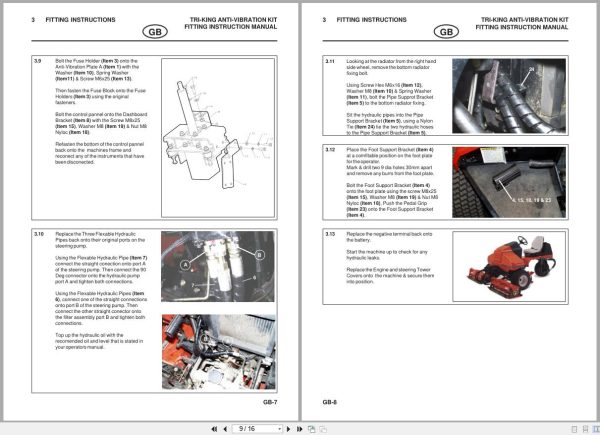Viewport: 600px width, 435px height.
Task: Click step number '3.13'
Action: [x=330, y=234]
